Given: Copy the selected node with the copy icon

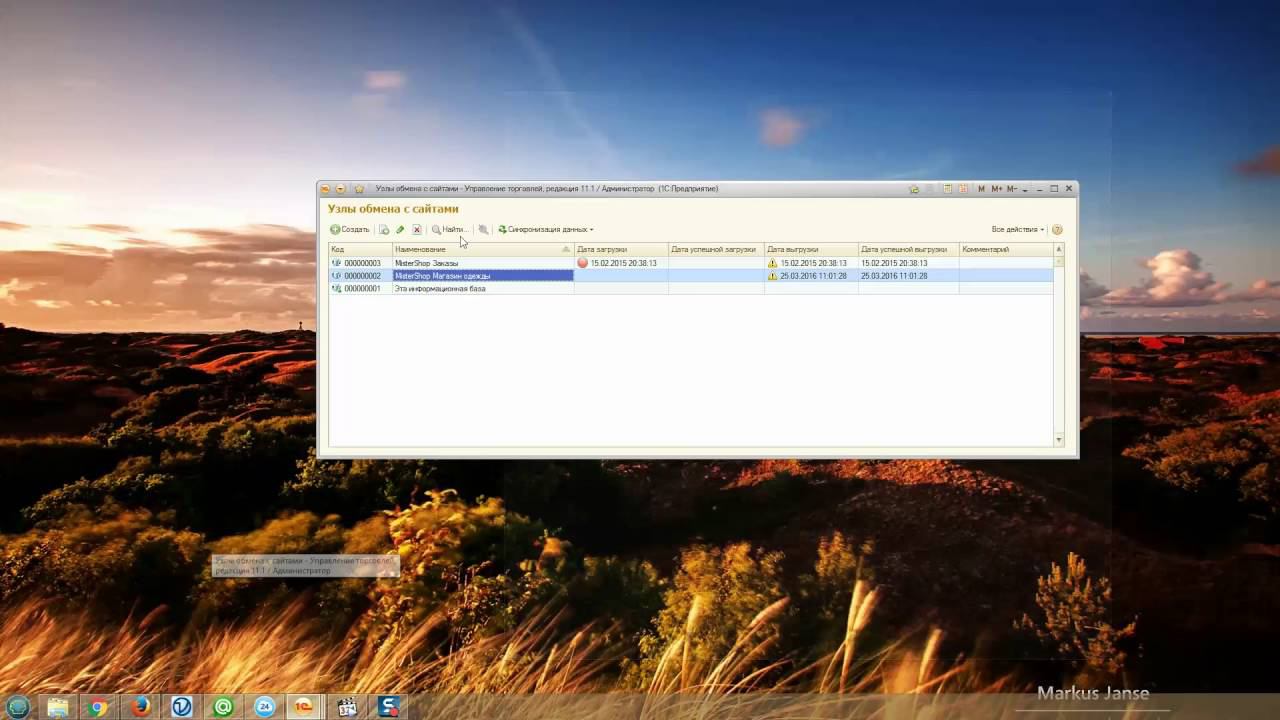Looking at the screenshot, I should tap(384, 229).
